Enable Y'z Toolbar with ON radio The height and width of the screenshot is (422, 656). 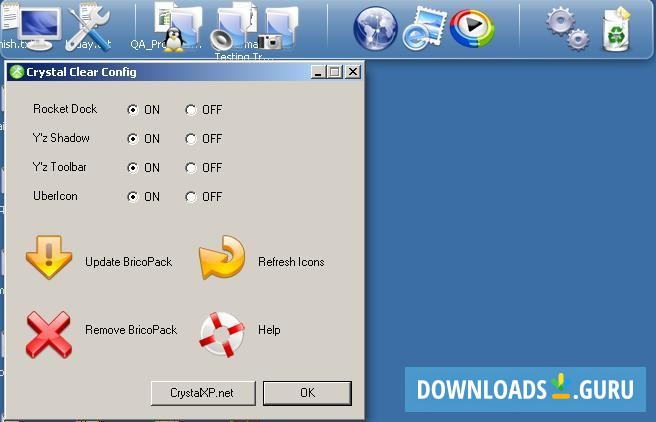point(133,168)
